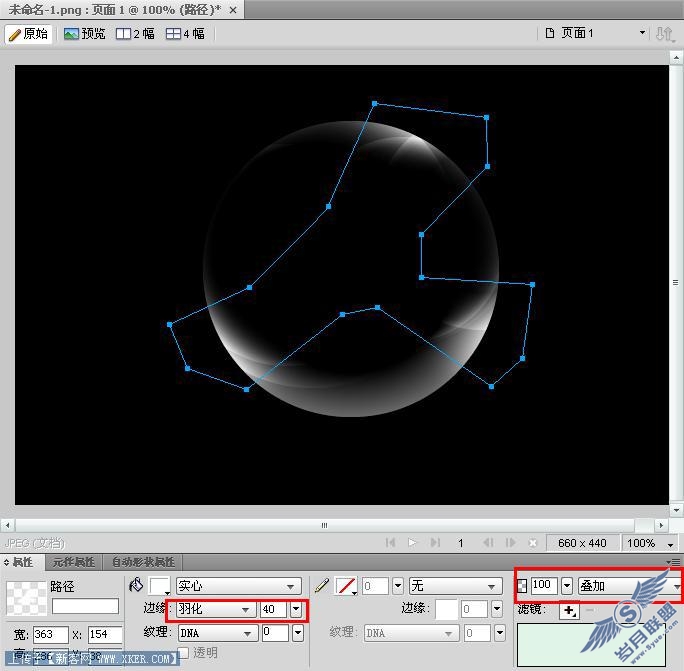The image size is (684, 671).
Task: Open the stroke edge value slider arrow
Action: (x=497, y=609)
